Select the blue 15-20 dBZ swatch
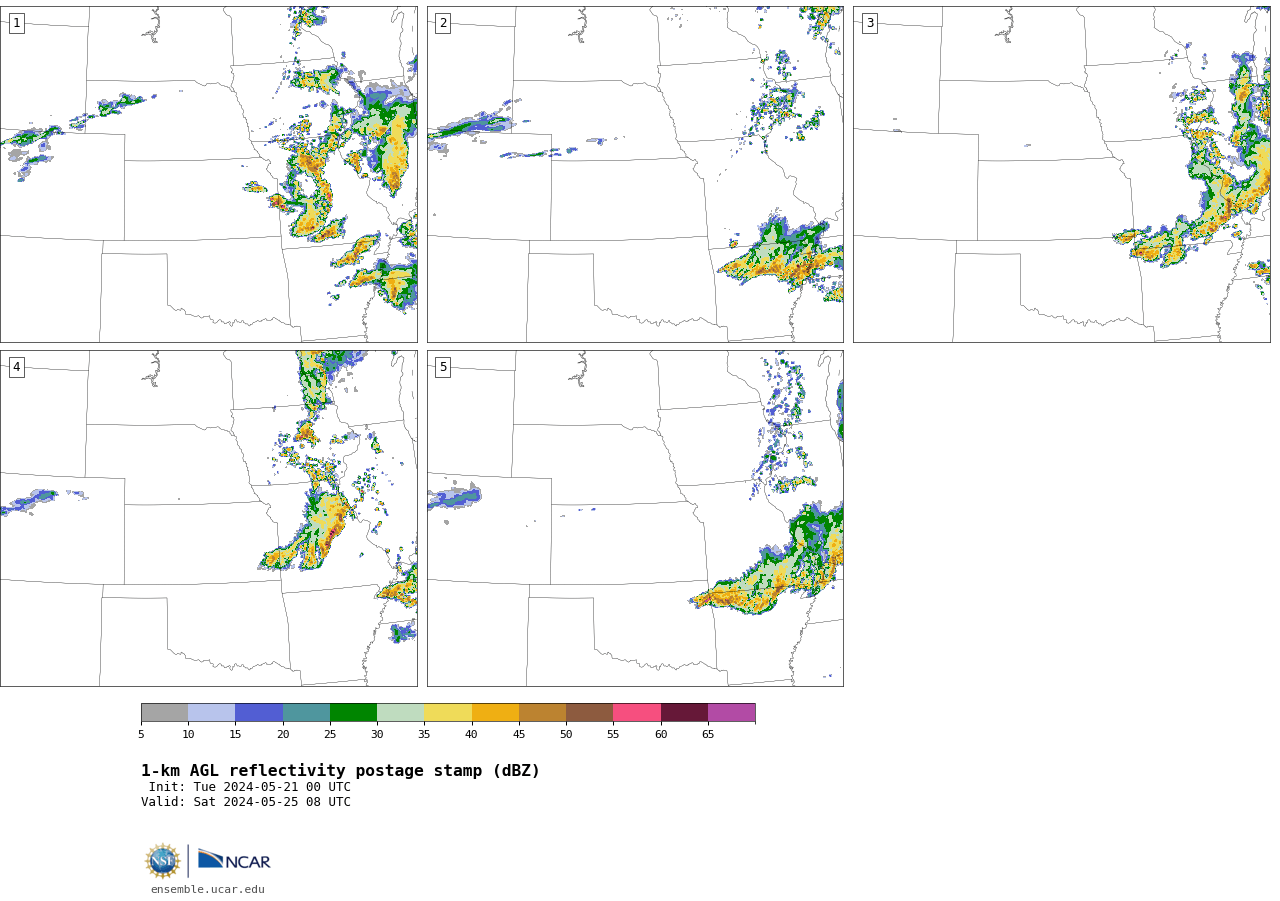 tap(259, 713)
